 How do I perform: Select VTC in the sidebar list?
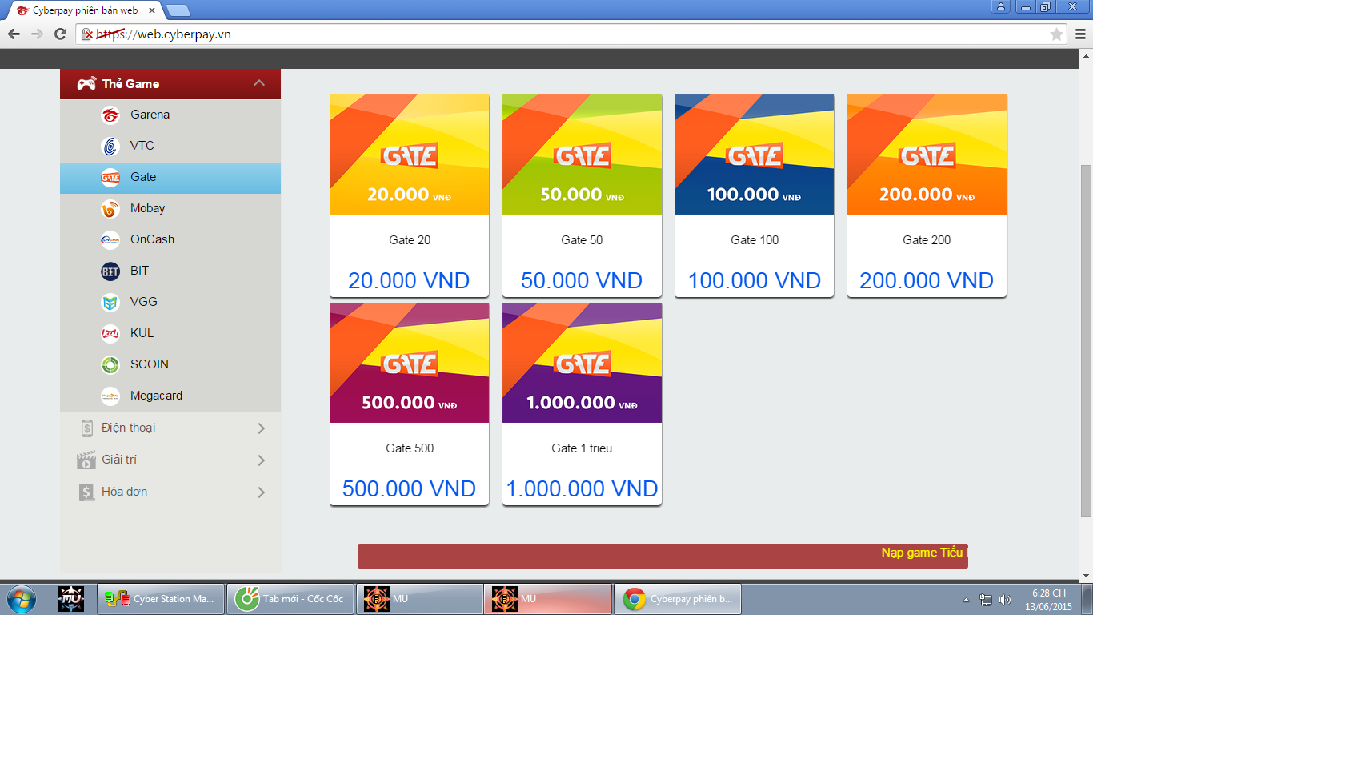tap(170, 146)
